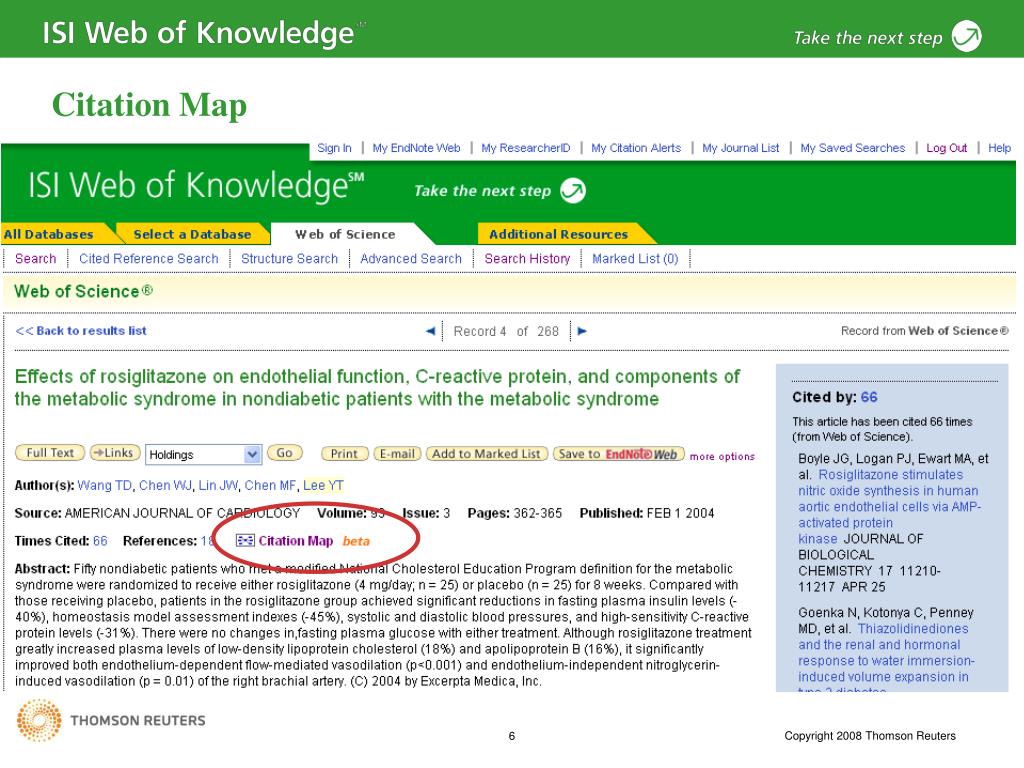Screen dimensions: 1024x768
Task: Click the E-mail button
Action: point(397,453)
